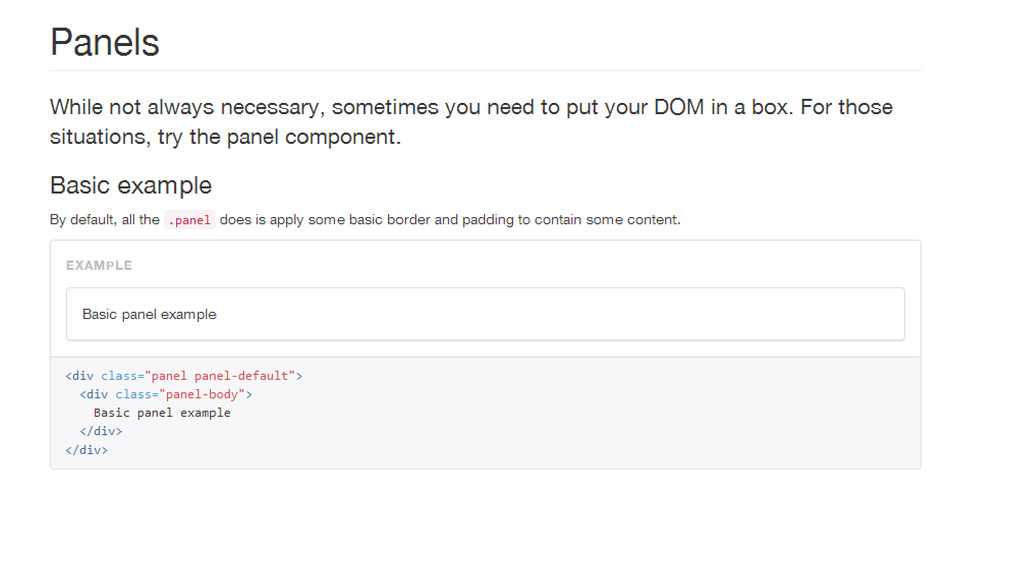Viewport: 1024px width, 576px height.
Task: Click the 'Basic panel example' panel text
Action: point(149,314)
